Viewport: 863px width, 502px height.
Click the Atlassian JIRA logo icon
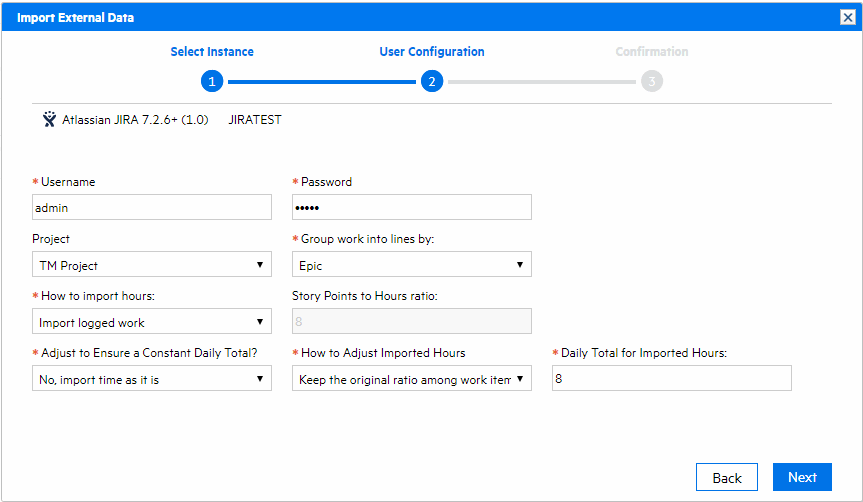coord(49,120)
